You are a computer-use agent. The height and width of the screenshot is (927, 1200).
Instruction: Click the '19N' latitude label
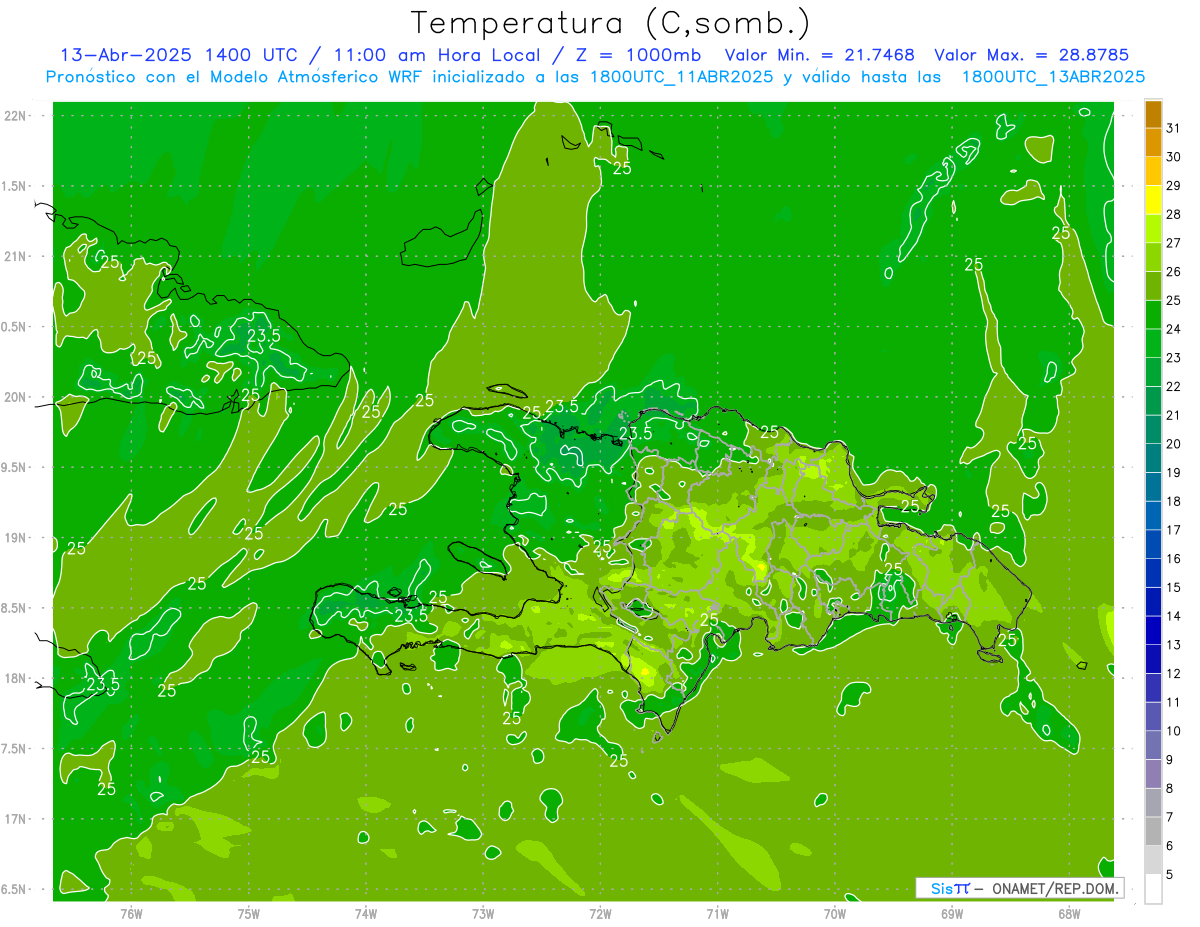16,537
